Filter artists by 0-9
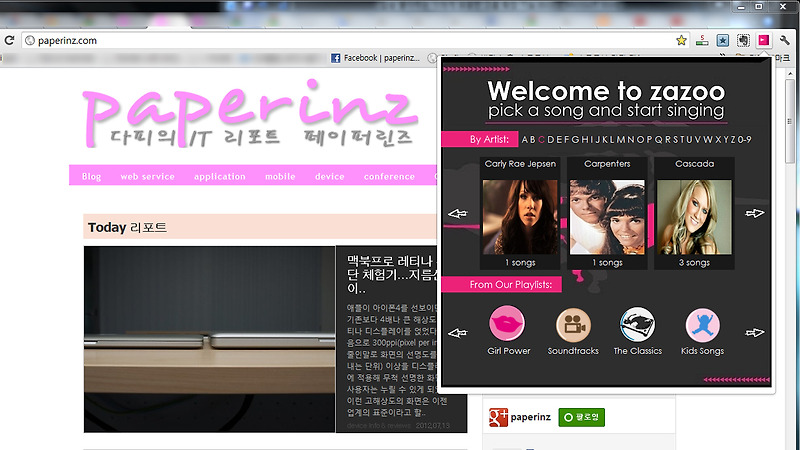The image size is (800, 450). (x=745, y=139)
